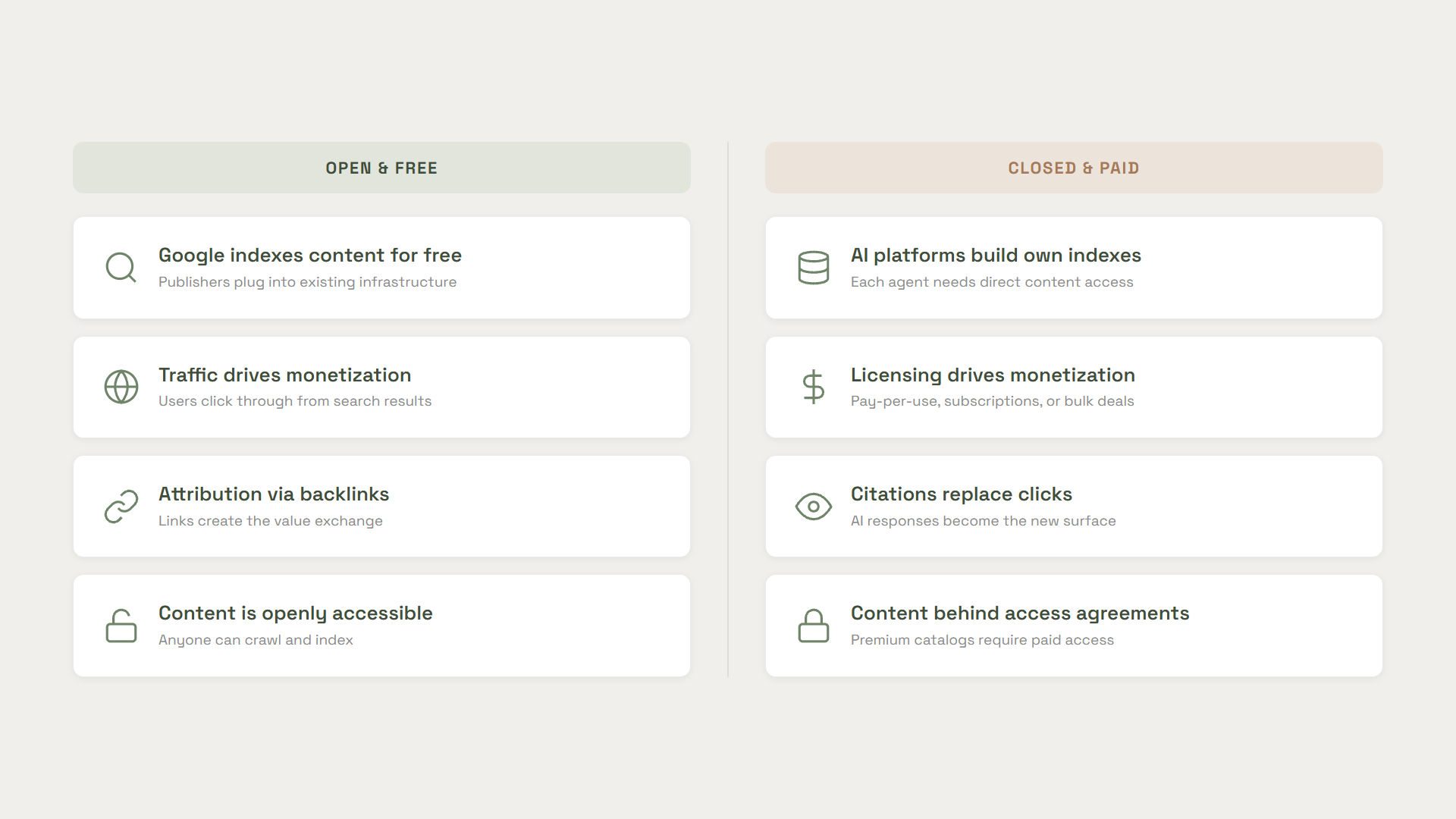
Task: Select the OPEN & FREE header
Action: pyautogui.click(x=381, y=168)
